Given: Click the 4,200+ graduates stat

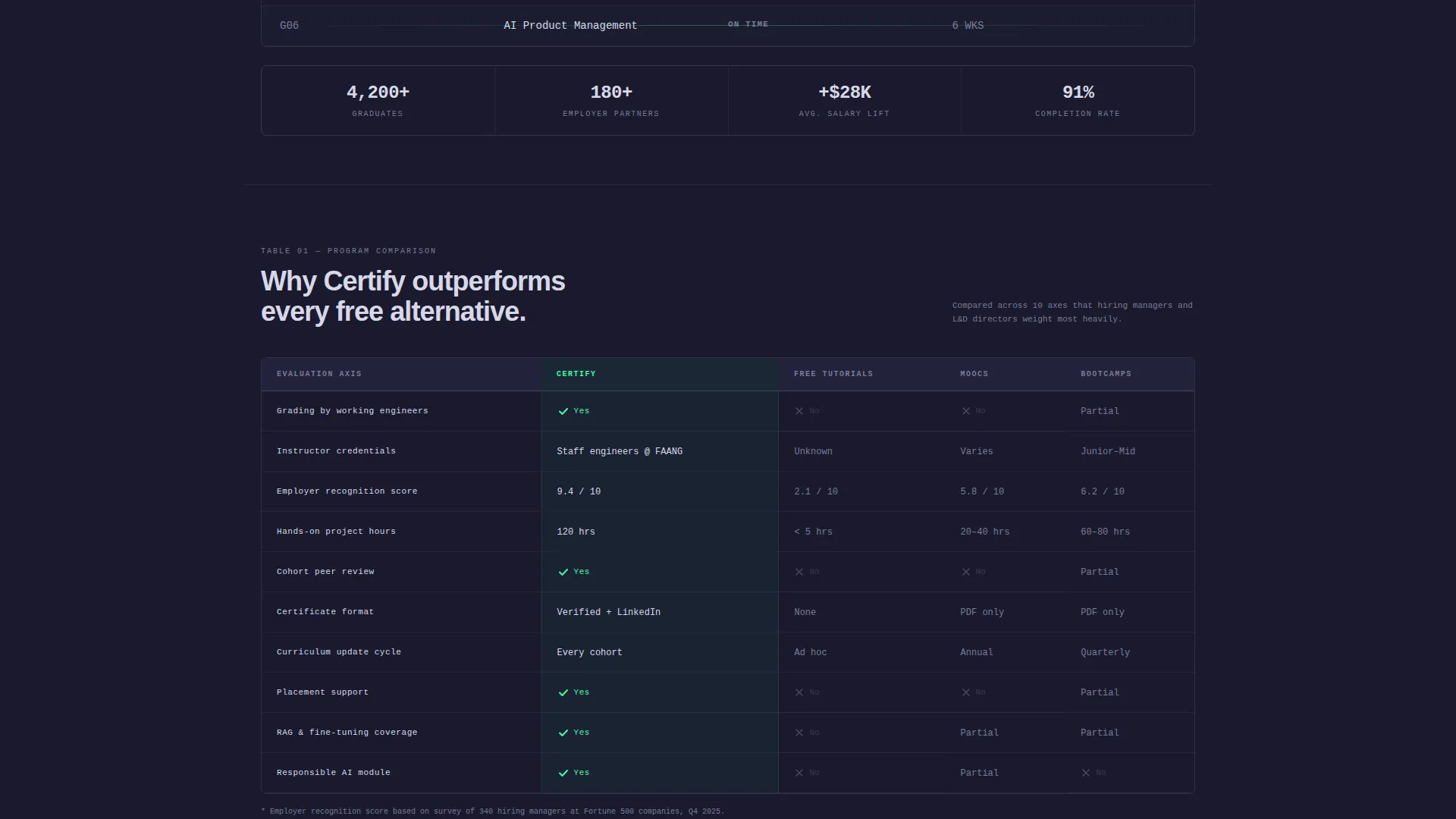Looking at the screenshot, I should 378,93.
